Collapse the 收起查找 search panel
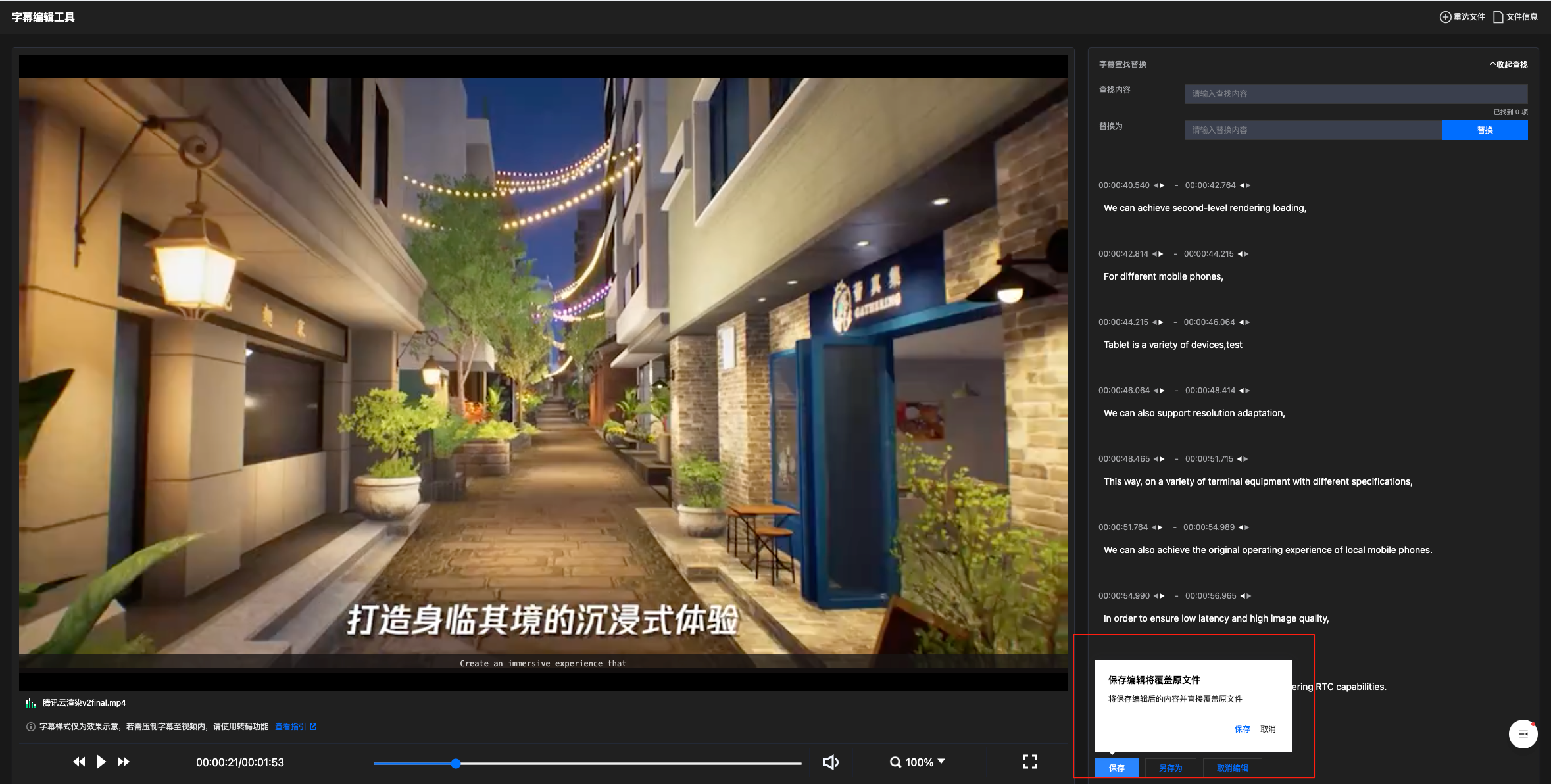This screenshot has height=784, width=1551. pos(1508,64)
